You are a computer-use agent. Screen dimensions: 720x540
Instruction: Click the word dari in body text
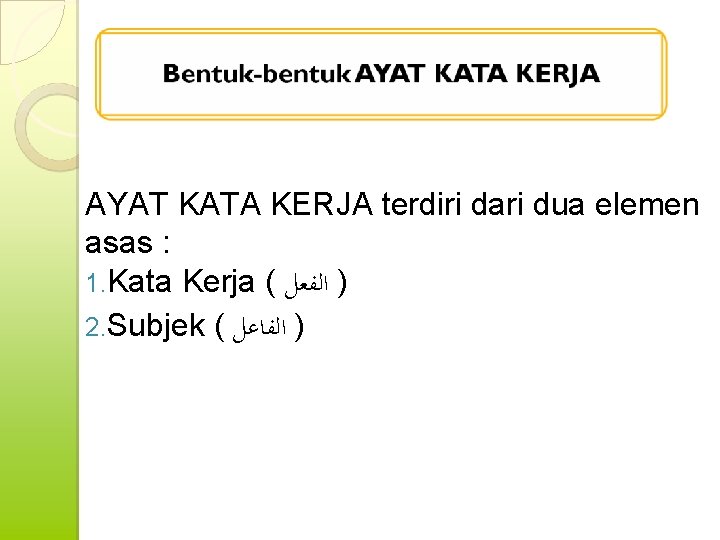[497, 204]
